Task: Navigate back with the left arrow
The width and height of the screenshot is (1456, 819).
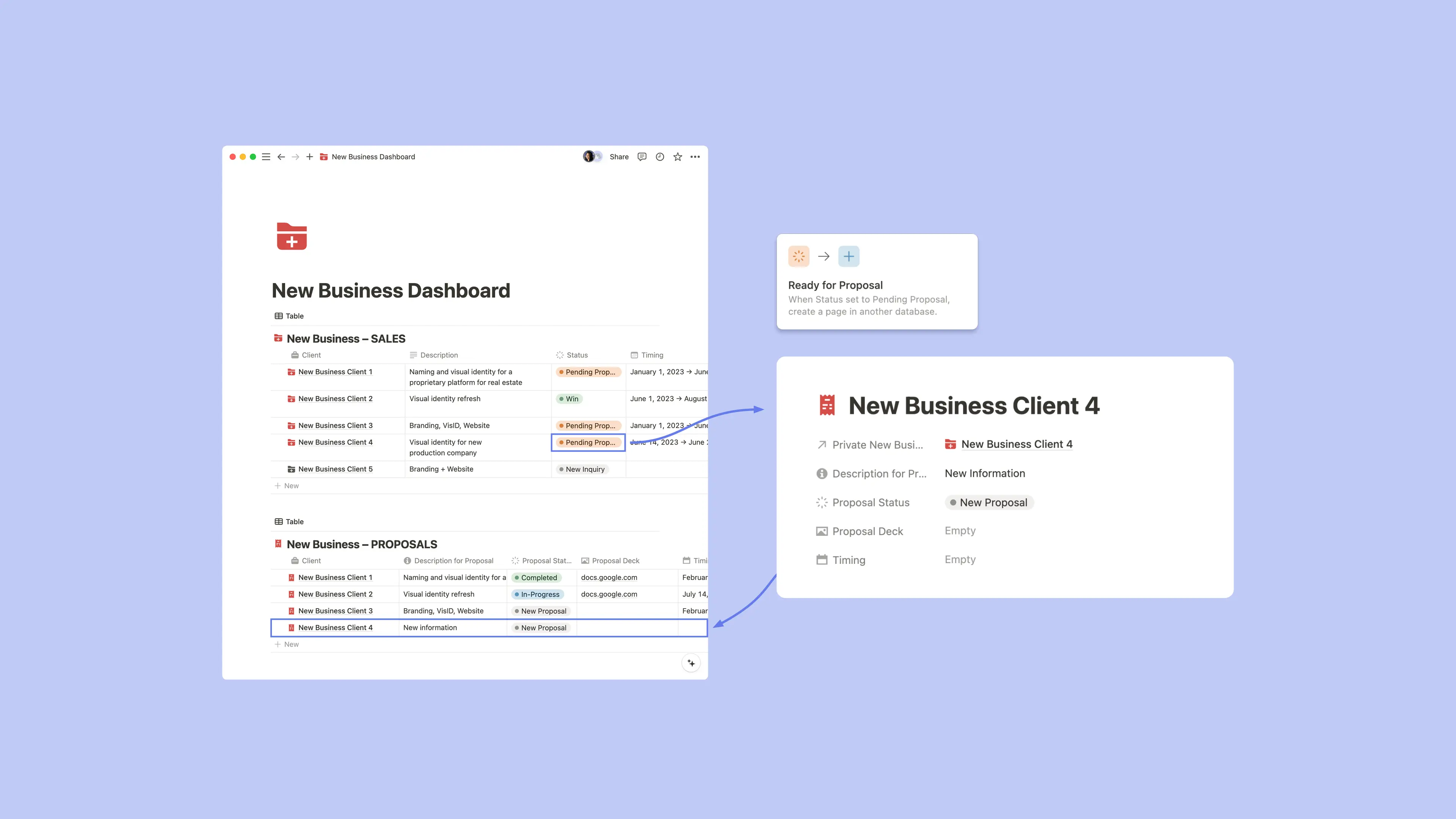Action: click(281, 157)
